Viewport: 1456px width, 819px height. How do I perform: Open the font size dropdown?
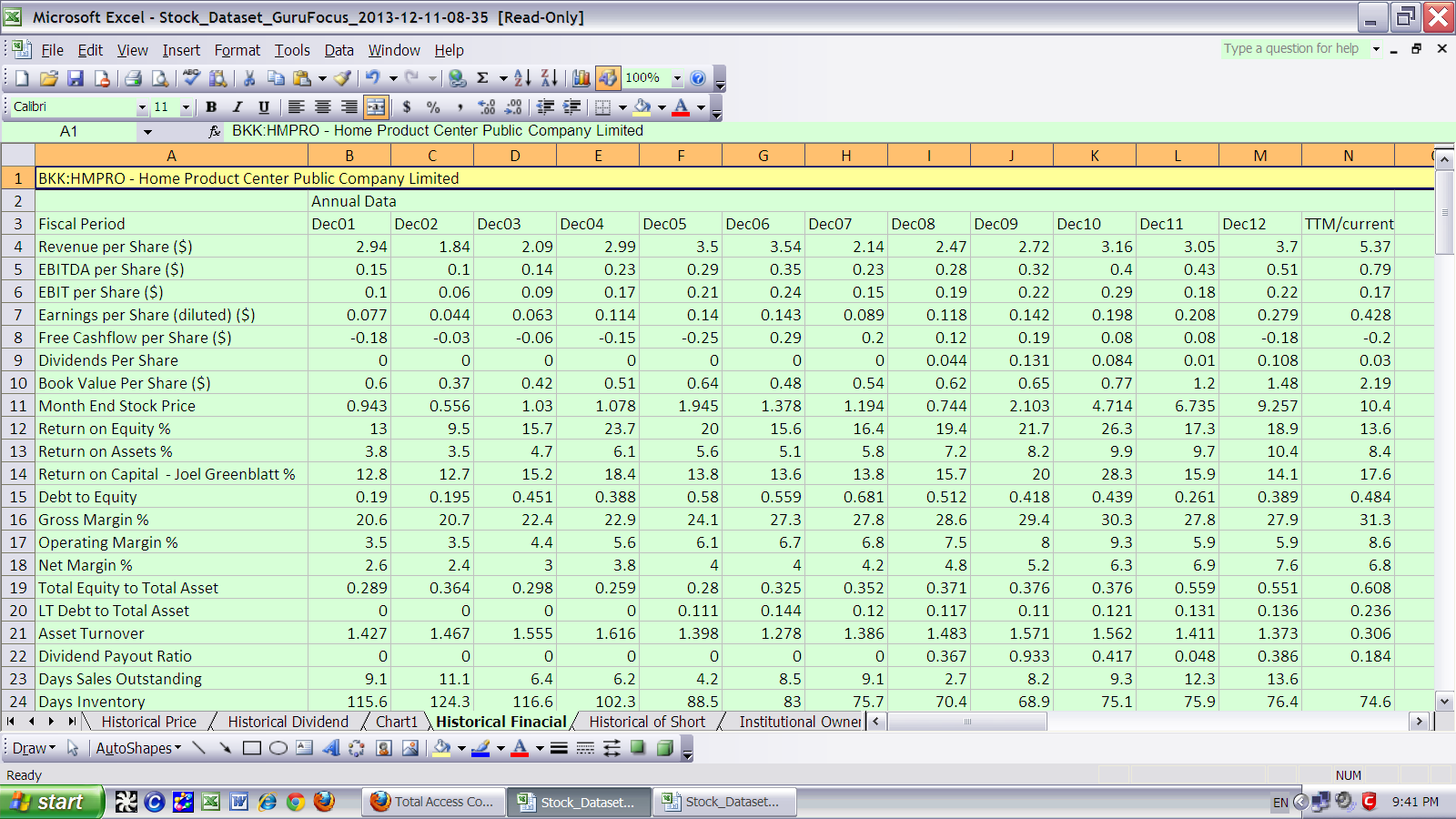186,107
